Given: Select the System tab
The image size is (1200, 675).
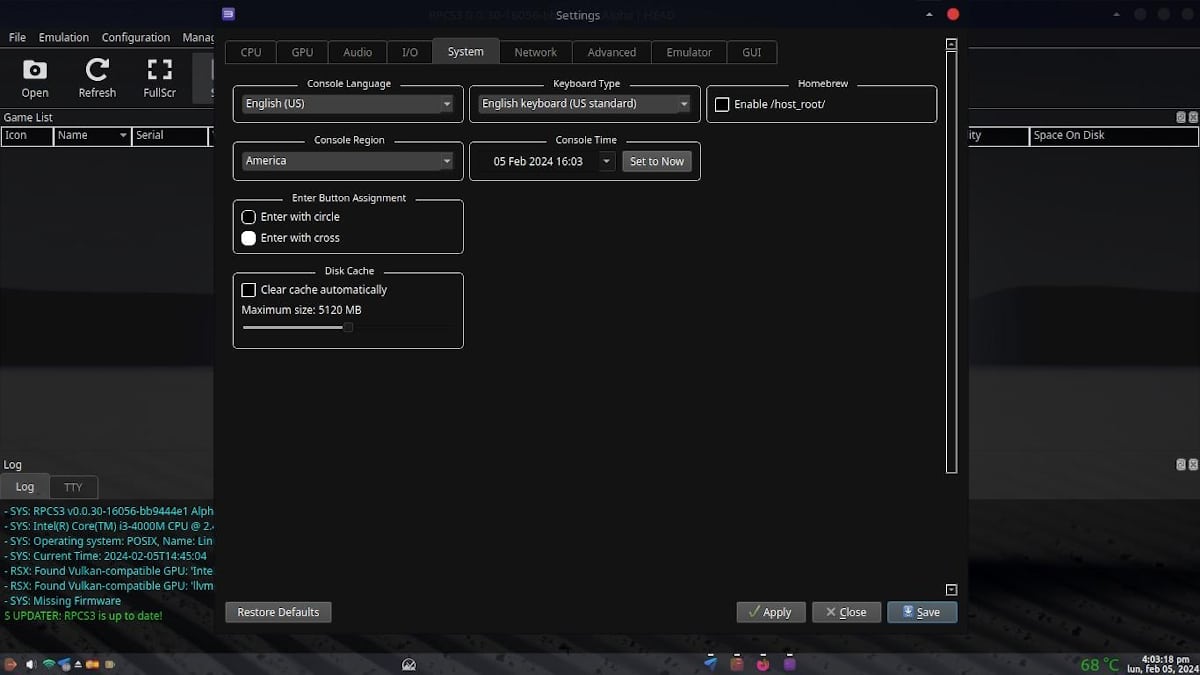Looking at the screenshot, I should point(465,52).
